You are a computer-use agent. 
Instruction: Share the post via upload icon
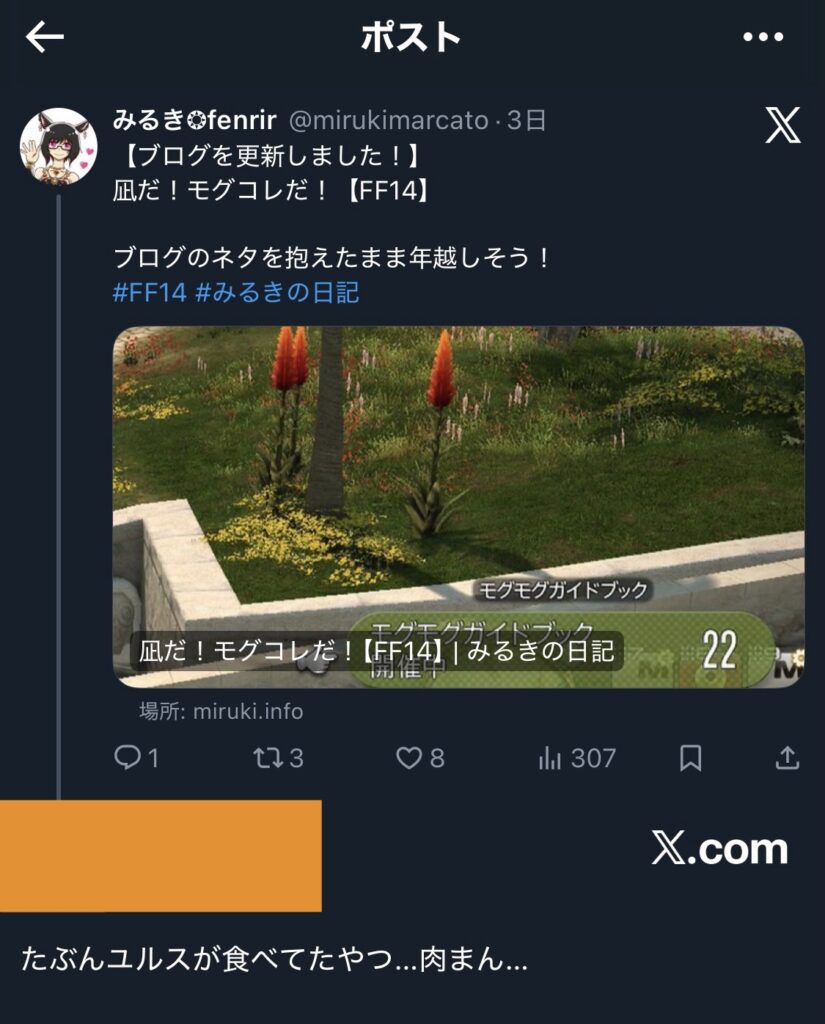[x=787, y=758]
